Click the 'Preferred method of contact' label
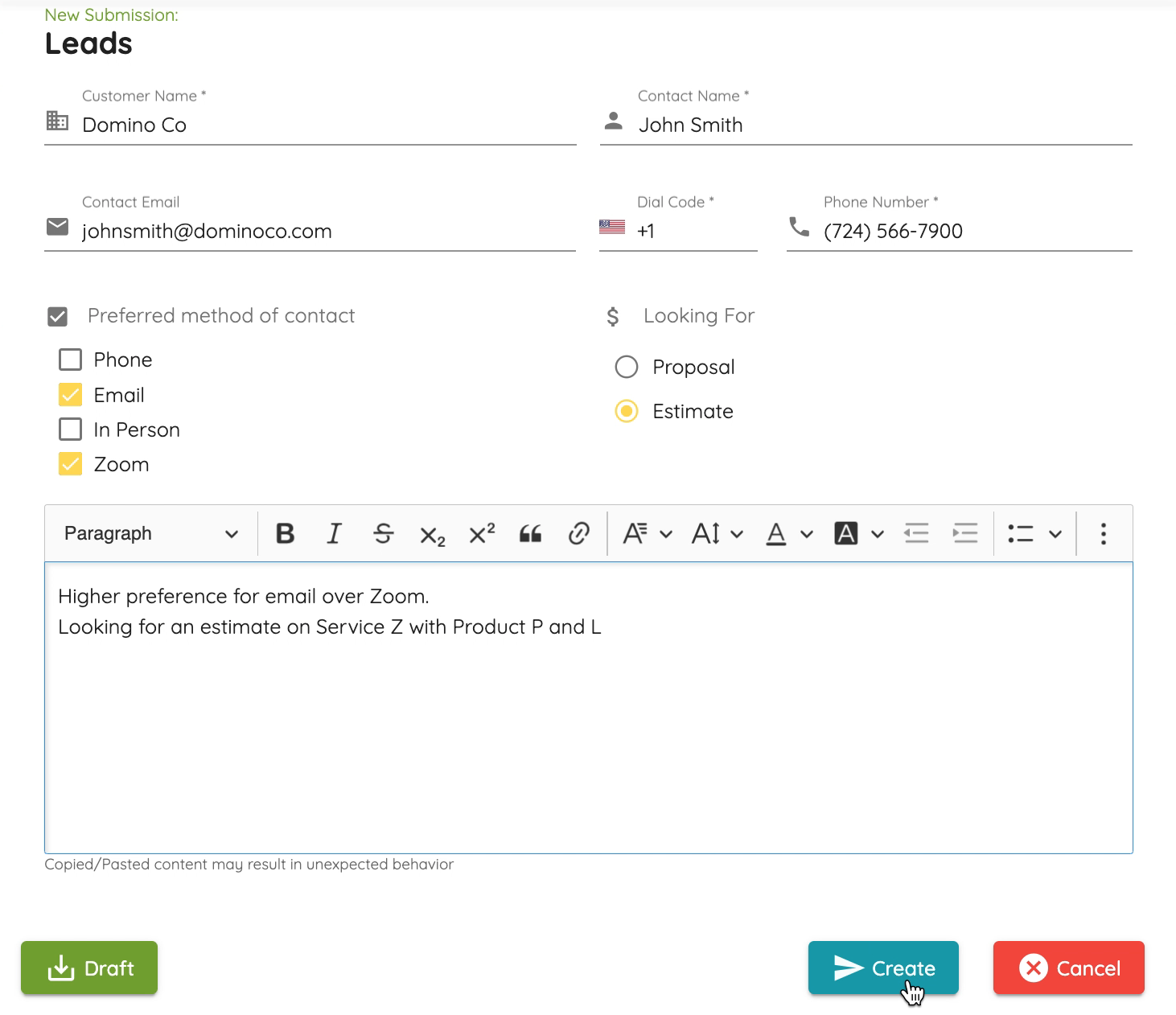The width and height of the screenshot is (1176, 1015). click(221, 315)
